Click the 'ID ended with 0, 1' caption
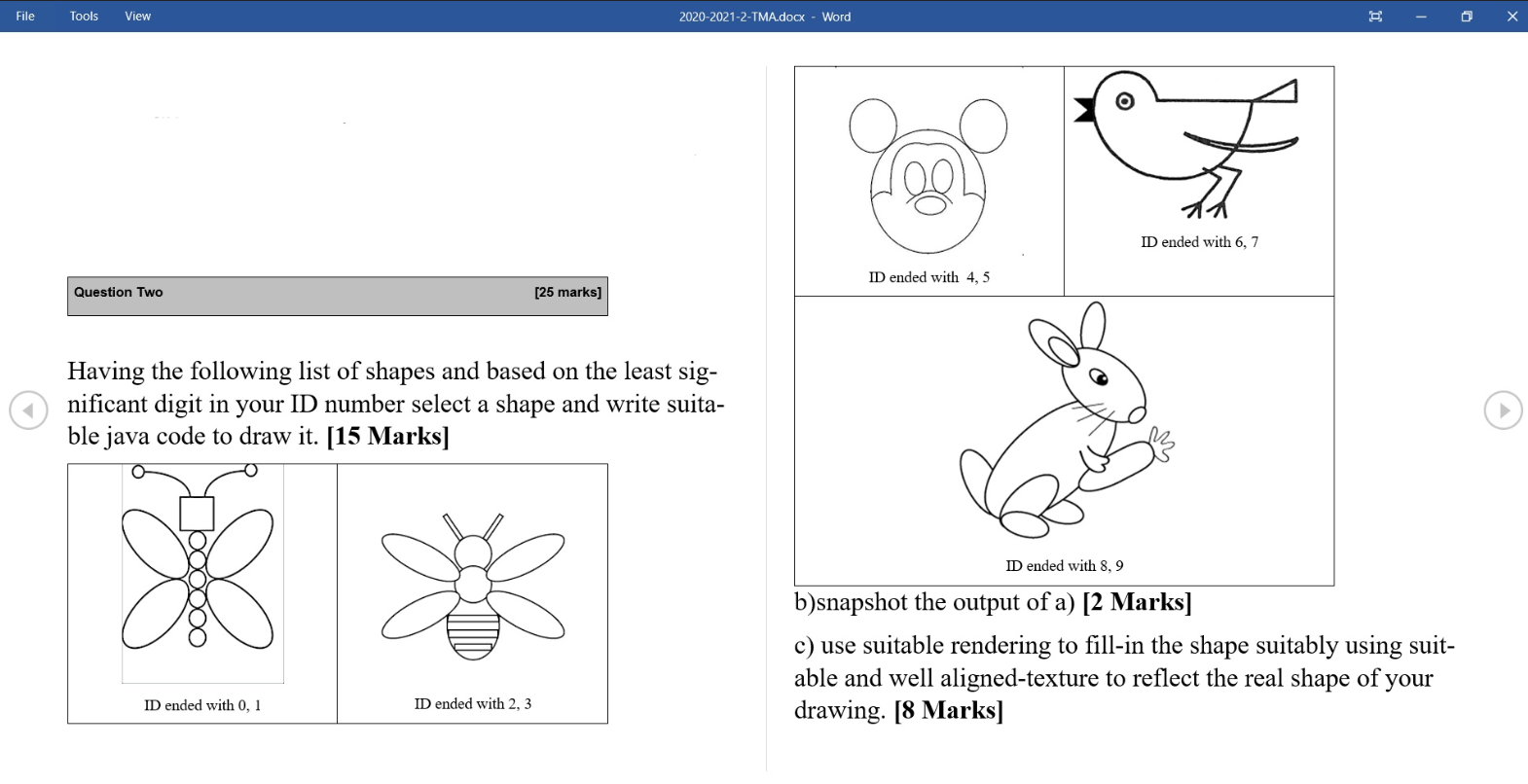 [x=202, y=705]
